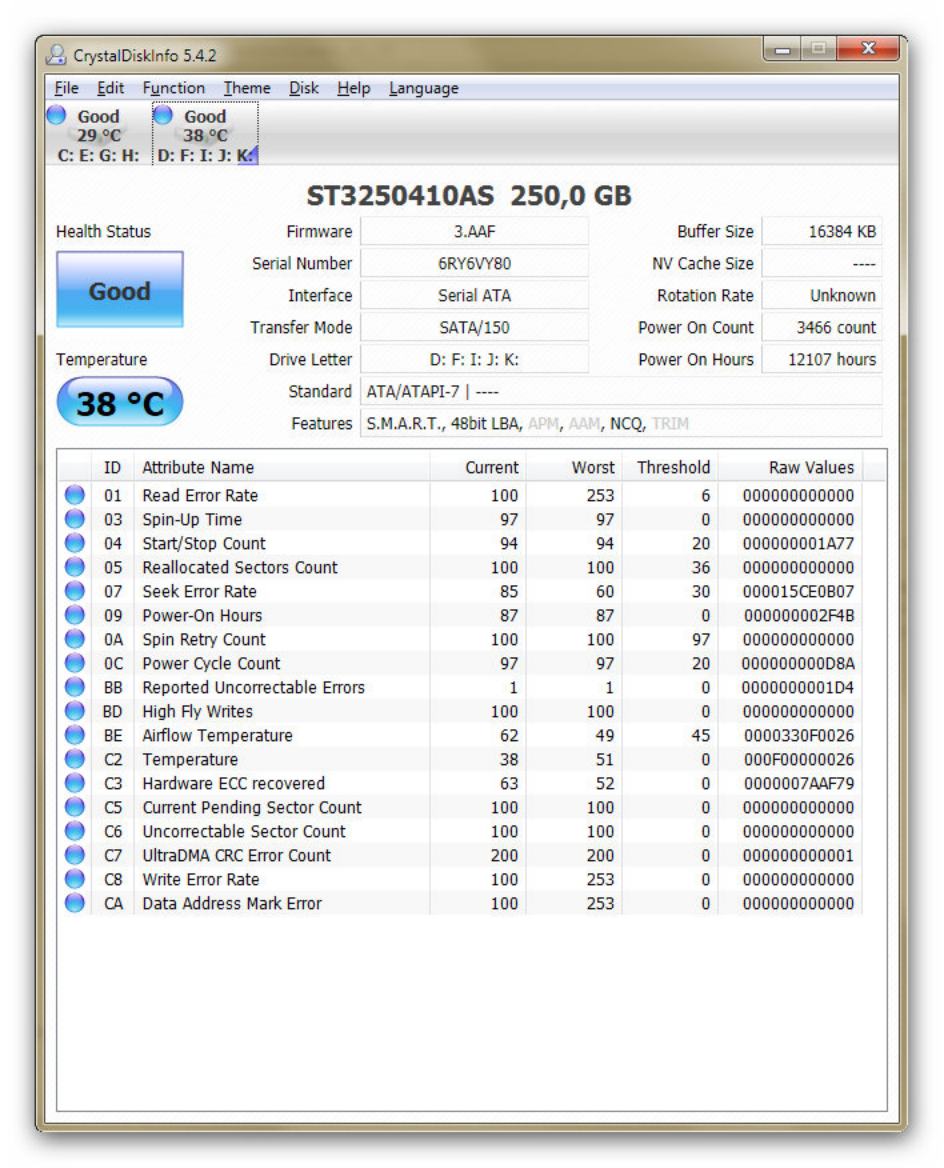The image size is (944, 1168).
Task: Open the Help menu
Action: [353, 88]
